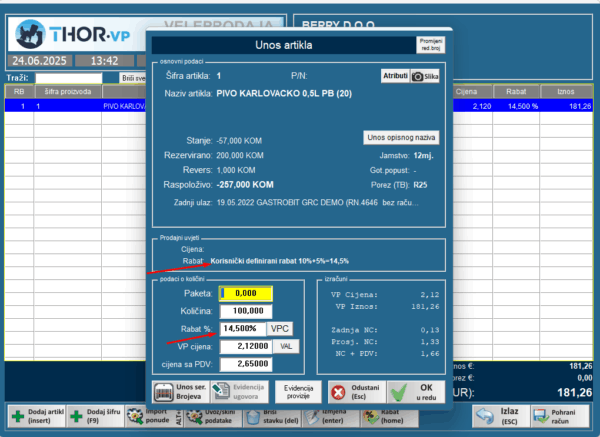Screen dimensions: 600x437
Task: Click the Revers 1,000 KOM value
Action: pos(236,170)
